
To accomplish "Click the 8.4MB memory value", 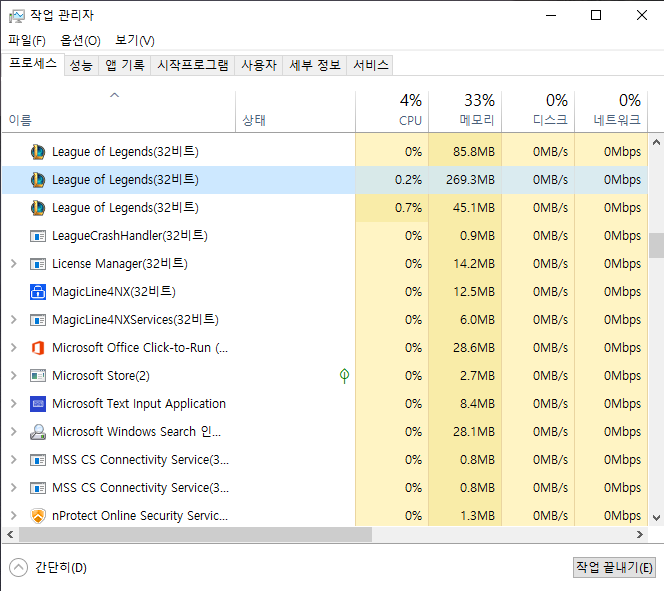I will [x=477, y=403].
